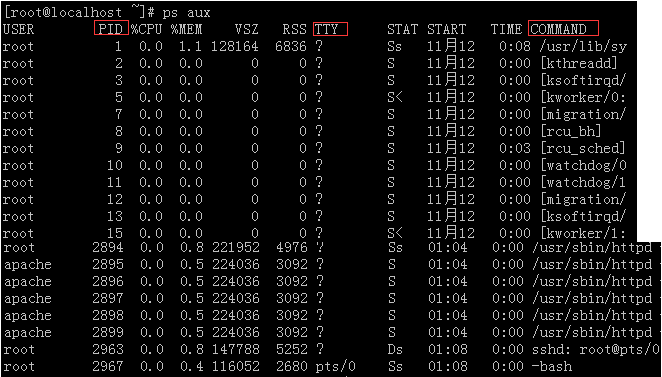Select the 'sshd: root@pts/0' command
The image size is (662, 377).
coord(596,350)
